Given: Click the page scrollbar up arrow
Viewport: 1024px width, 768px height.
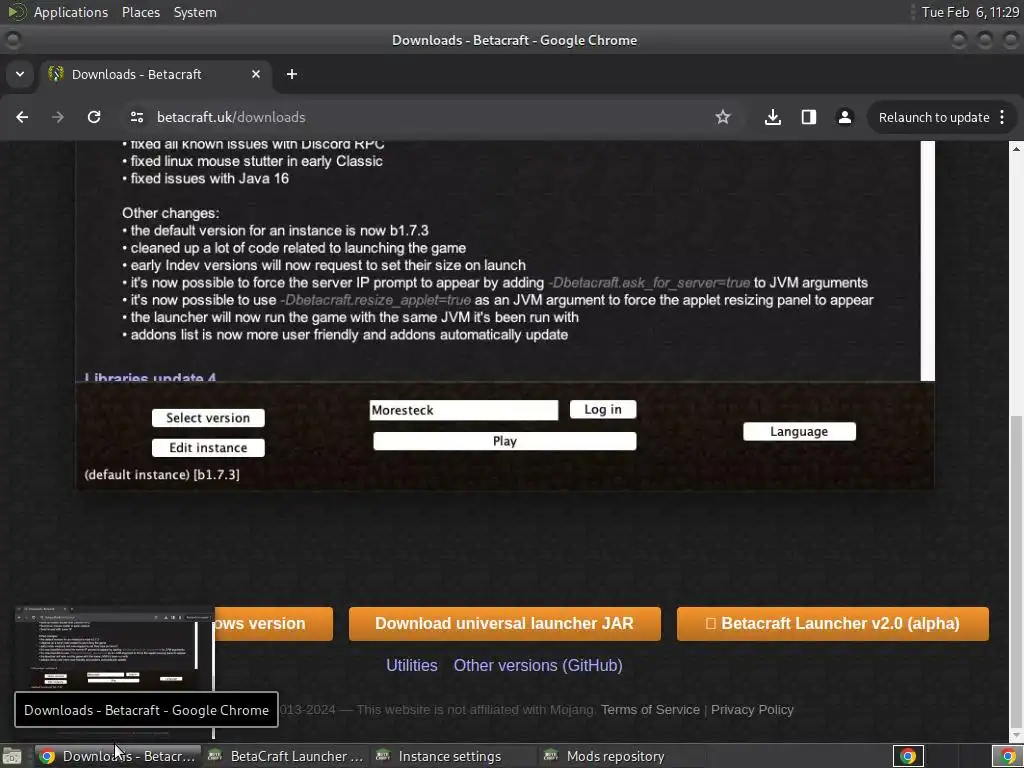Looking at the screenshot, I should click(x=1016, y=149).
